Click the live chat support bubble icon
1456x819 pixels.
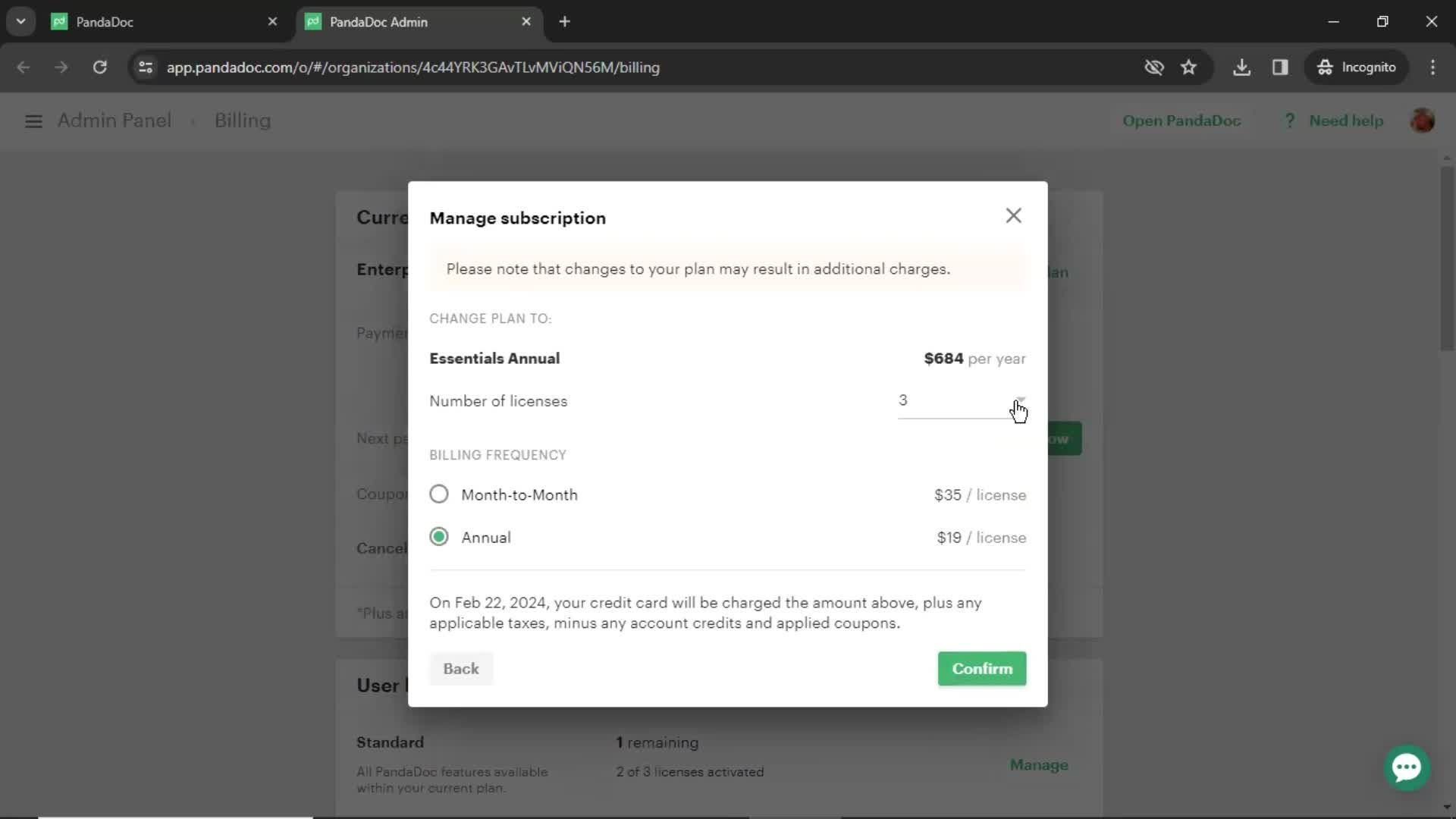[1407, 767]
